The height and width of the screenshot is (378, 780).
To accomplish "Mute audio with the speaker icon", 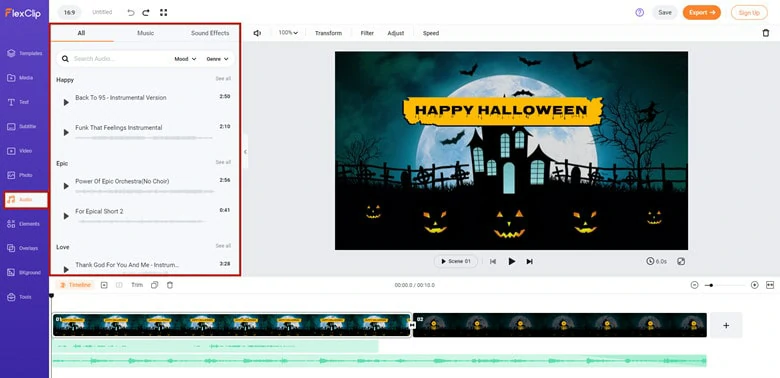I will pos(257,33).
